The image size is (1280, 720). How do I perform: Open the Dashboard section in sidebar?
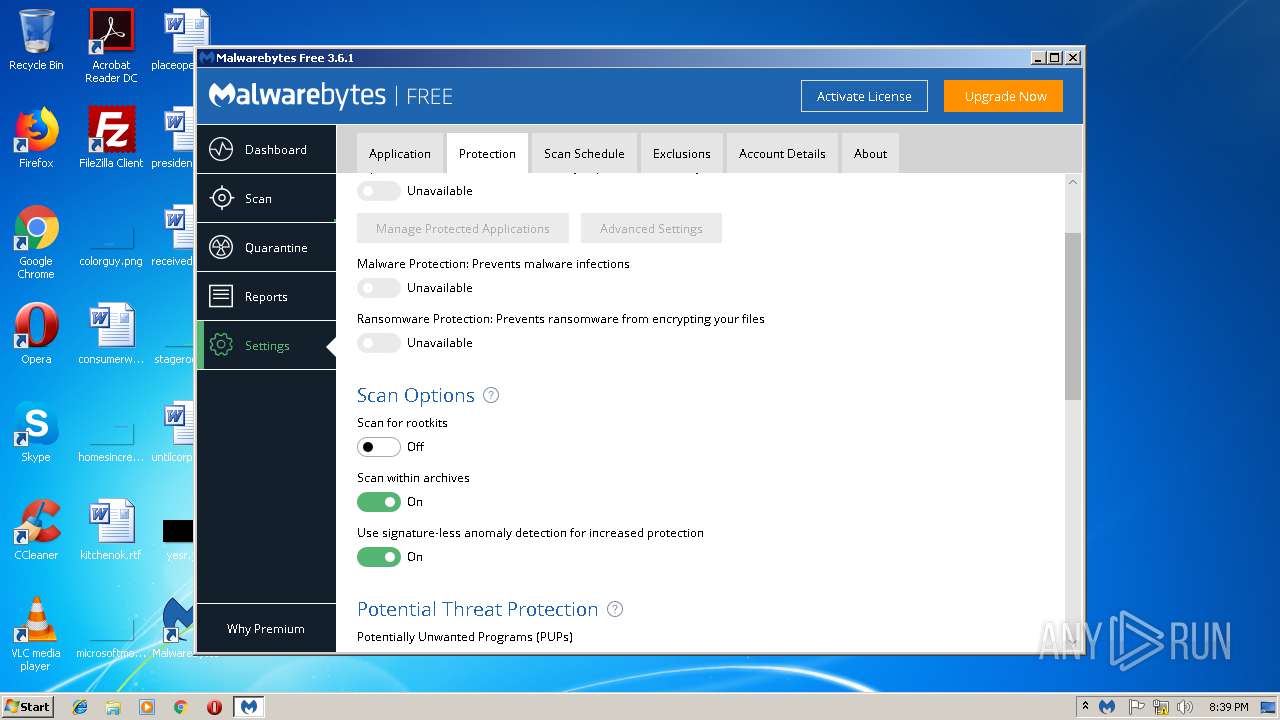coord(266,149)
